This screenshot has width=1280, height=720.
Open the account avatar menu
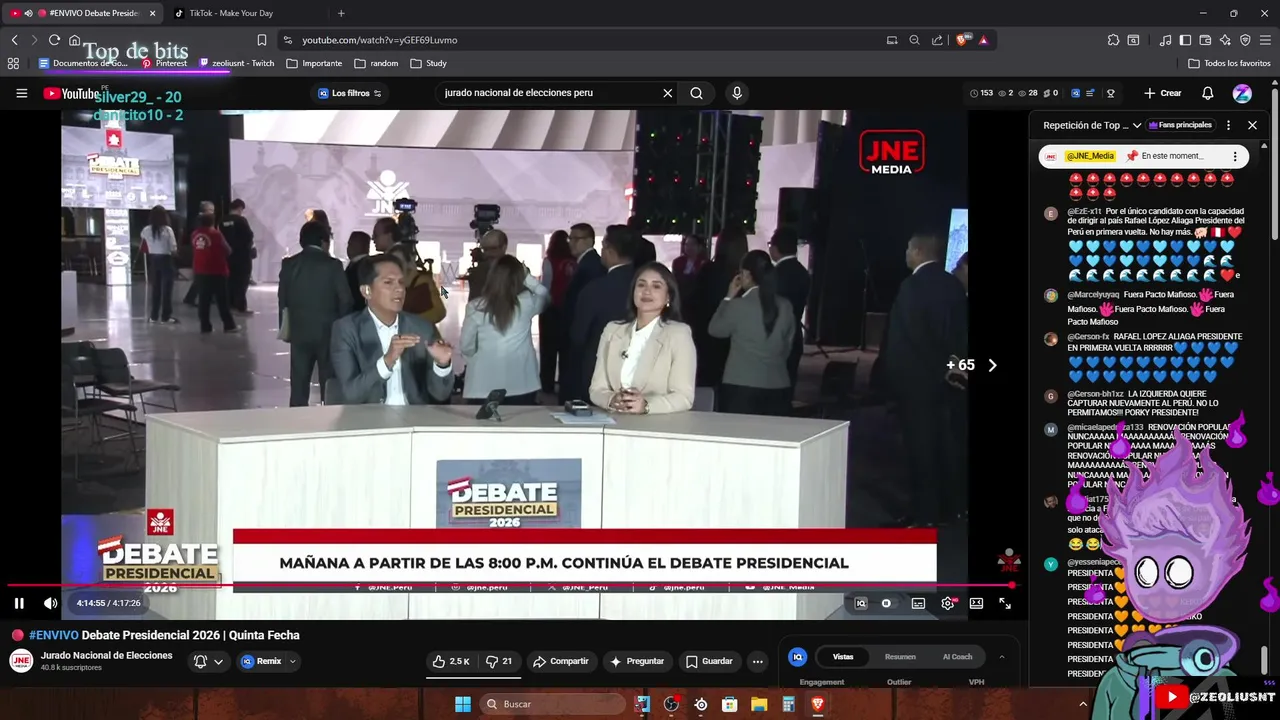[1242, 93]
